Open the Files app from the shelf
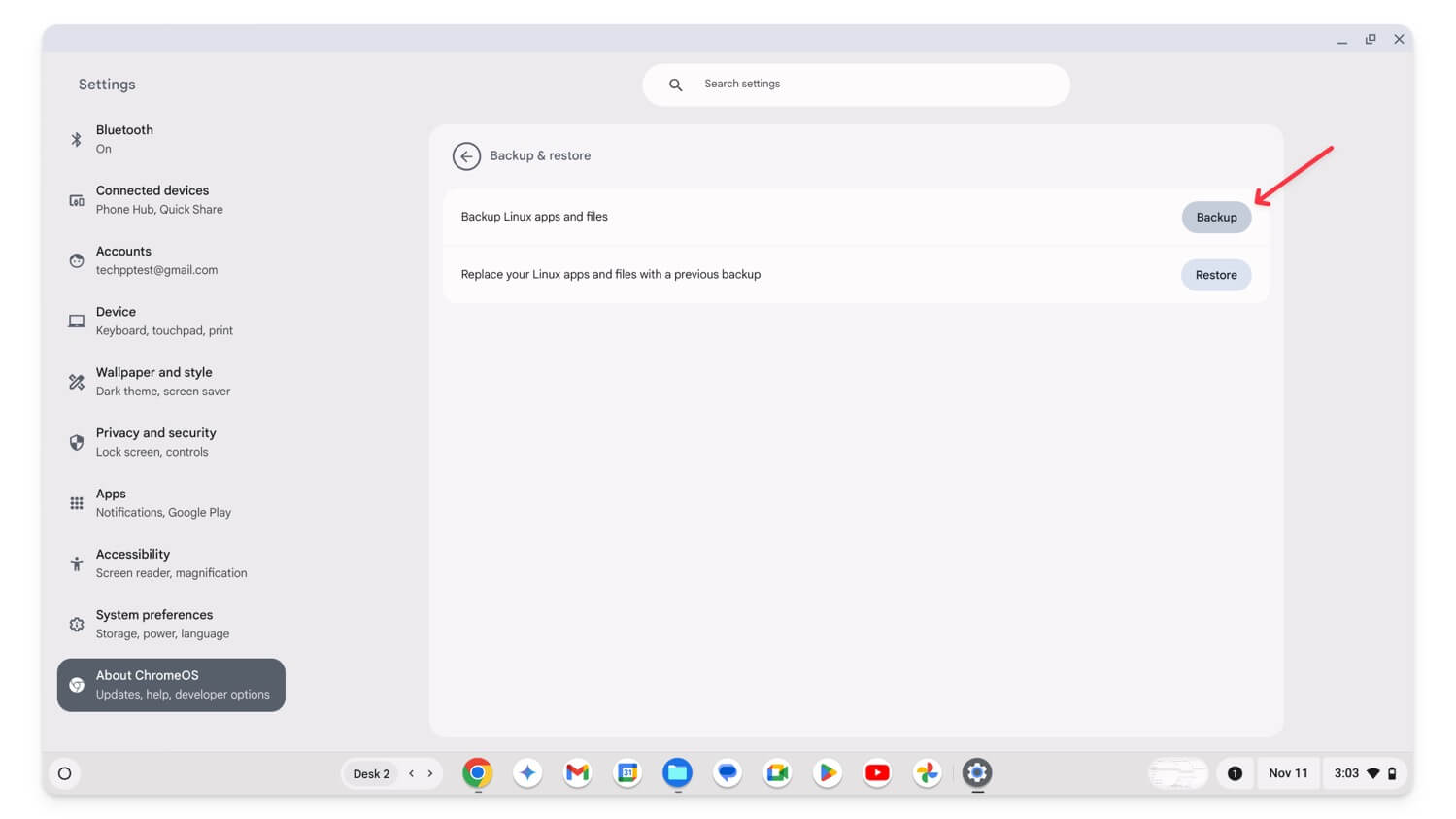 677,773
